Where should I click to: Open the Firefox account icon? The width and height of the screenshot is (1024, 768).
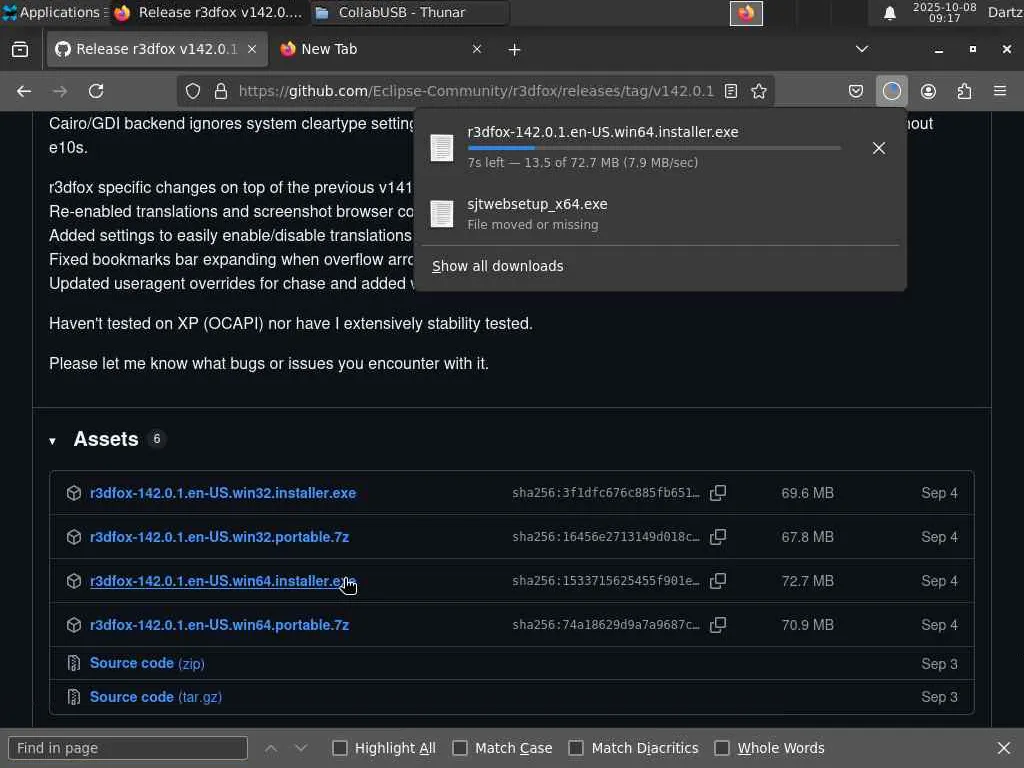tap(928, 91)
